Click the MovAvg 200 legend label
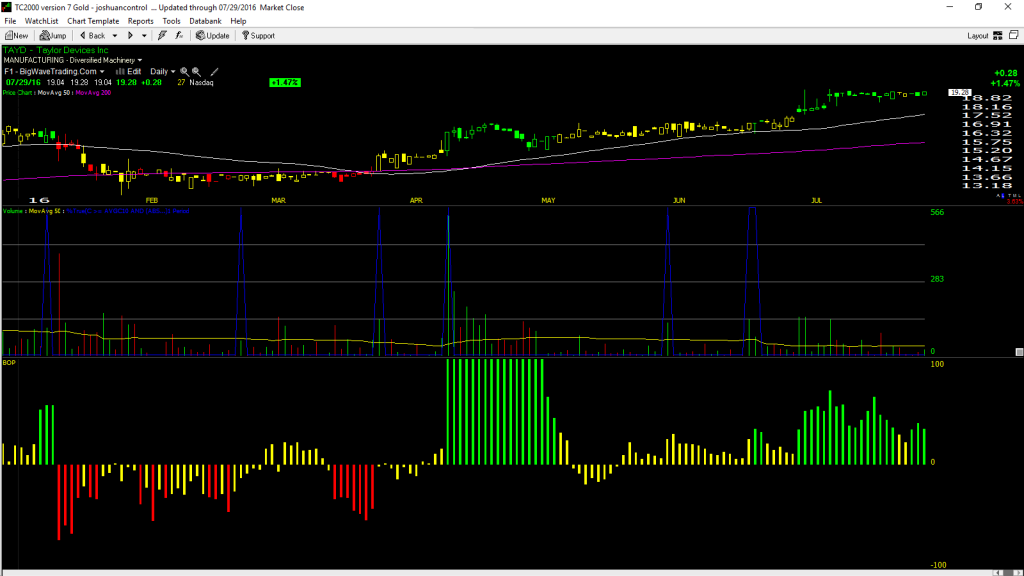Screen dimensions: 1024x576 [x=93, y=93]
